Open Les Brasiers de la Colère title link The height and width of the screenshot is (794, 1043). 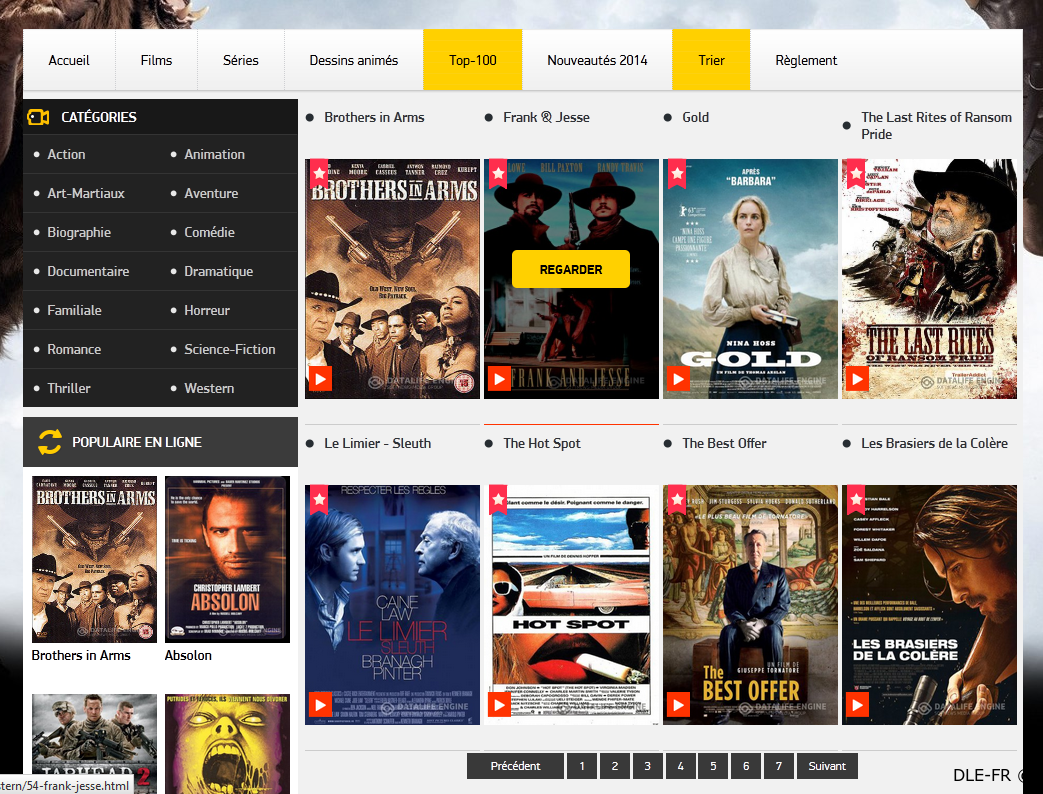tap(935, 444)
